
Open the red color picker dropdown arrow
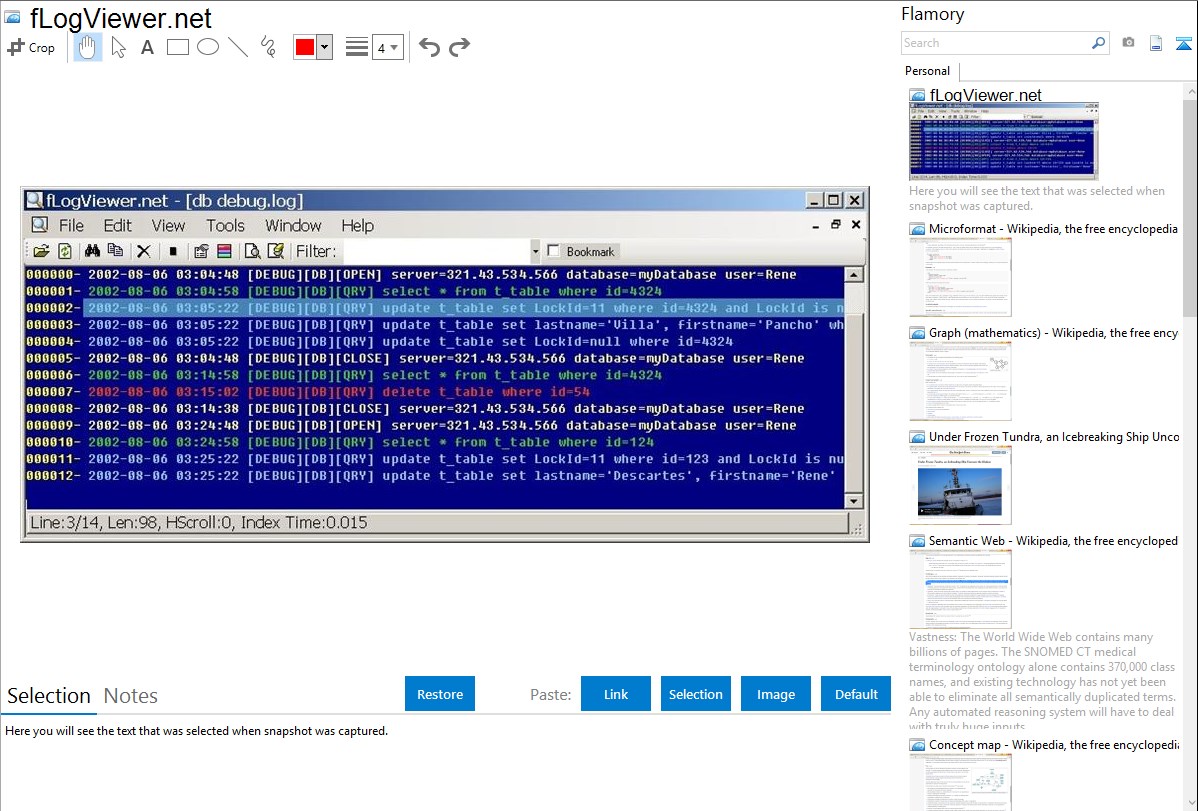pyautogui.click(x=325, y=47)
